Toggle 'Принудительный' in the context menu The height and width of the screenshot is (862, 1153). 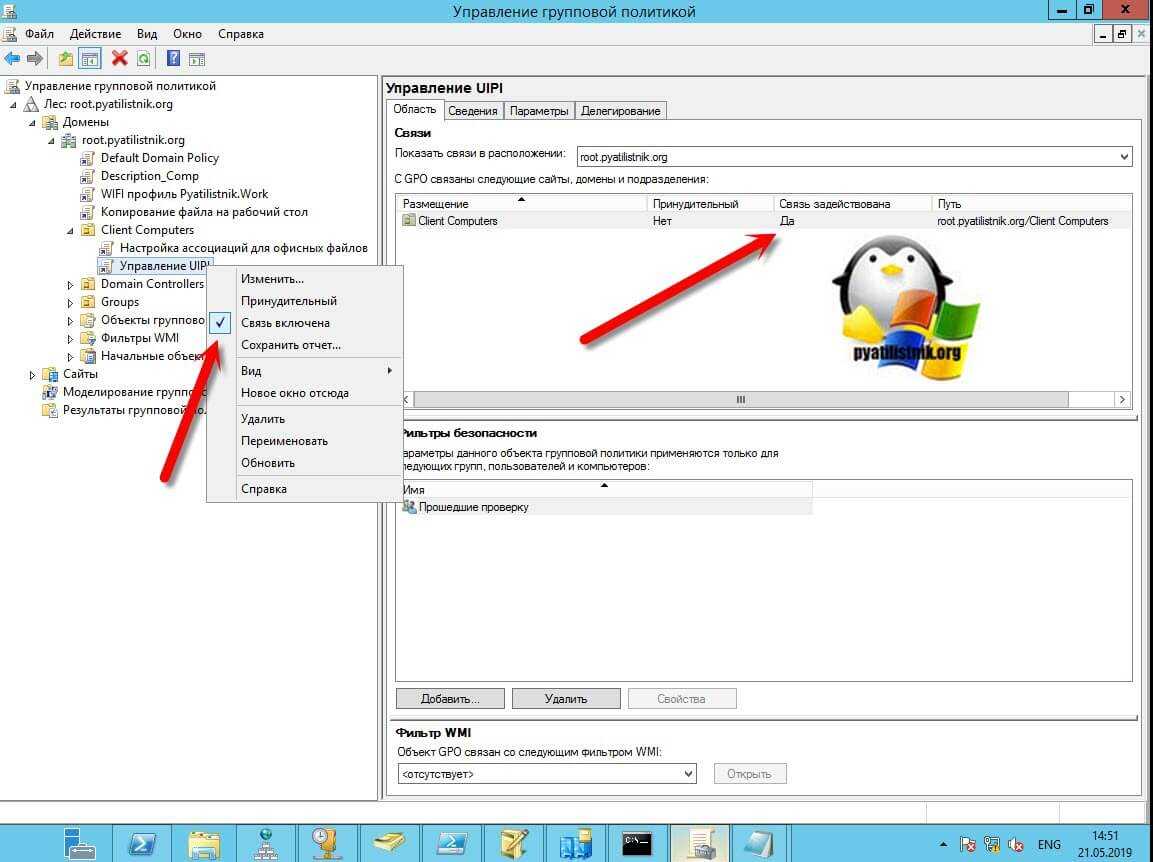(288, 301)
